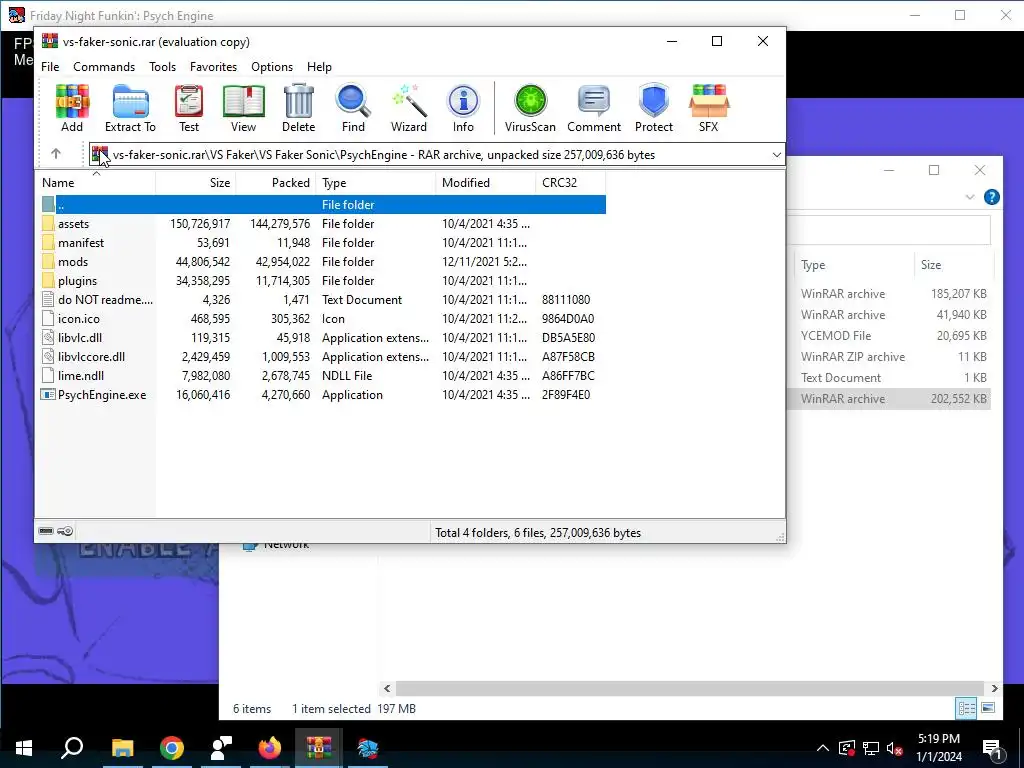1024x768 pixels.
Task: Click the SFX toolbar icon
Action: (709, 108)
